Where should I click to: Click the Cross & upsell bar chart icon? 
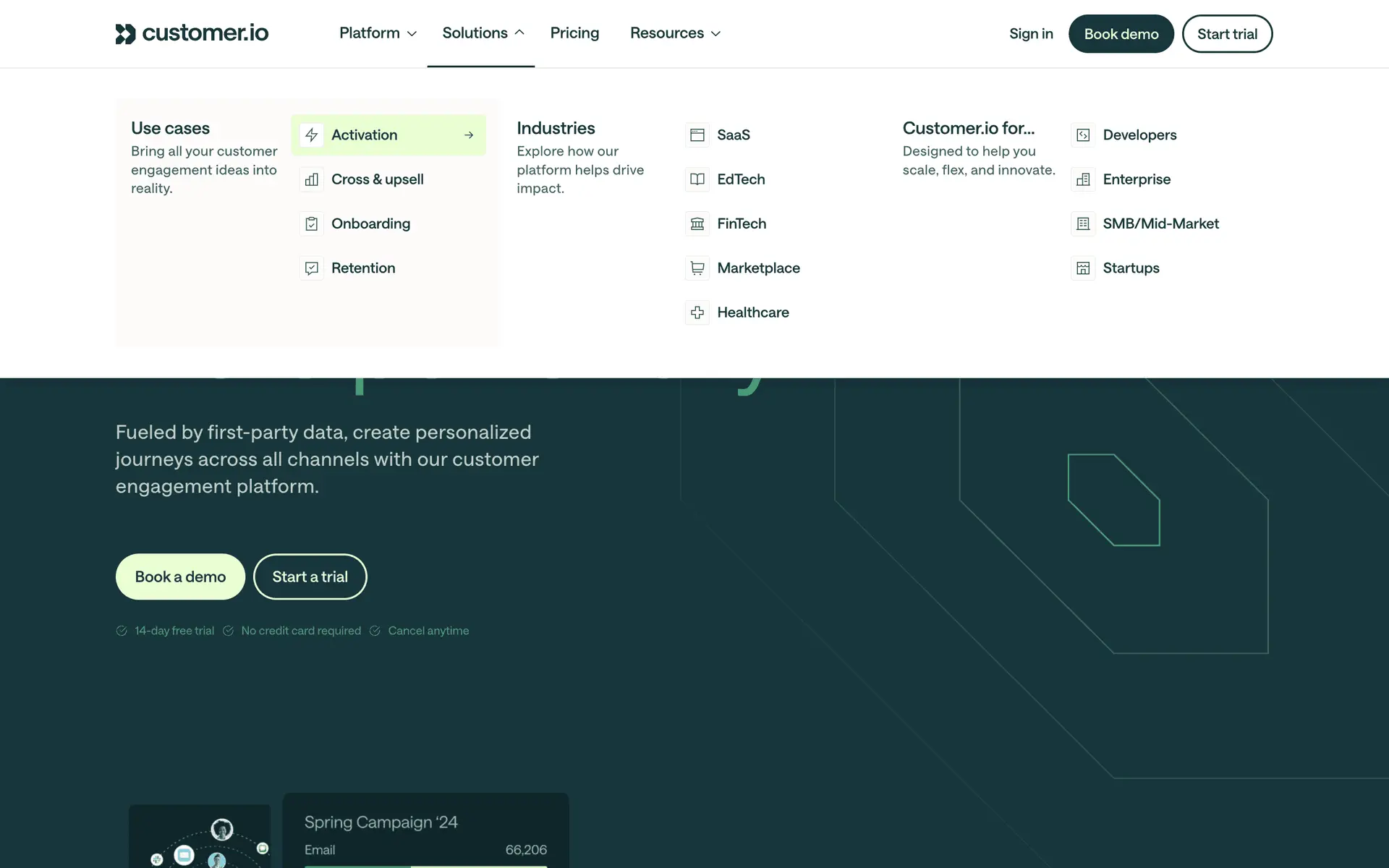pyautogui.click(x=312, y=179)
